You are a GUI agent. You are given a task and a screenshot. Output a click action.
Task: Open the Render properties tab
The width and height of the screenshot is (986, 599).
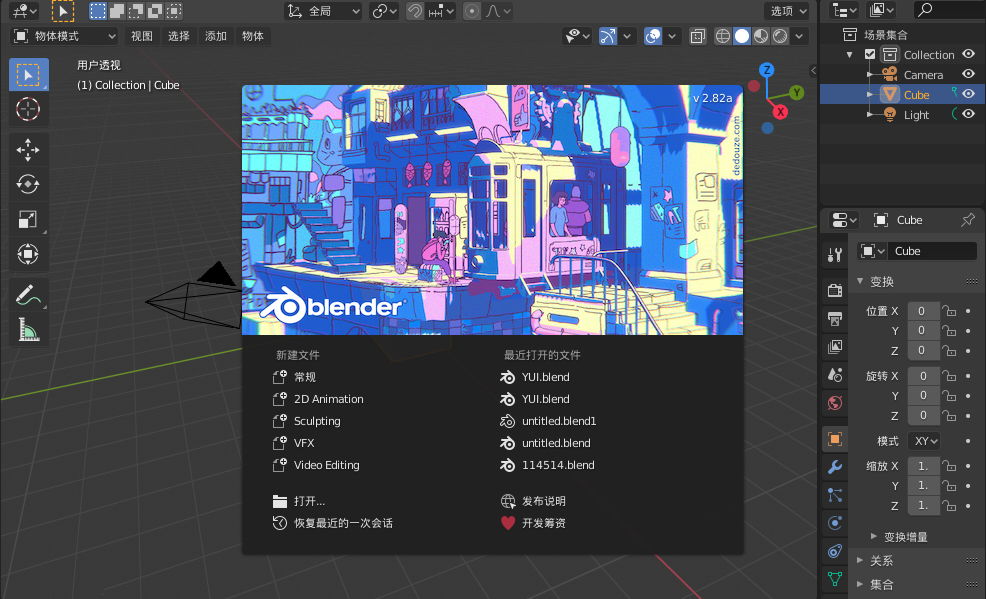(835, 290)
